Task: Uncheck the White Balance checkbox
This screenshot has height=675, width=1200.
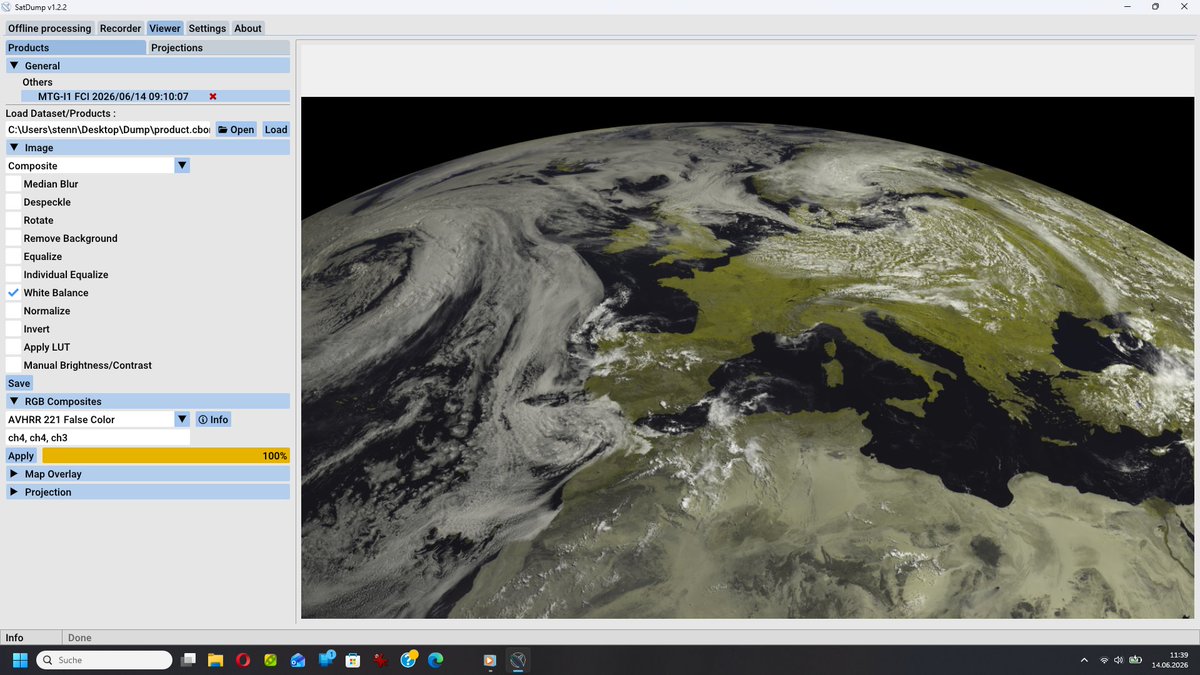Action: pos(13,293)
